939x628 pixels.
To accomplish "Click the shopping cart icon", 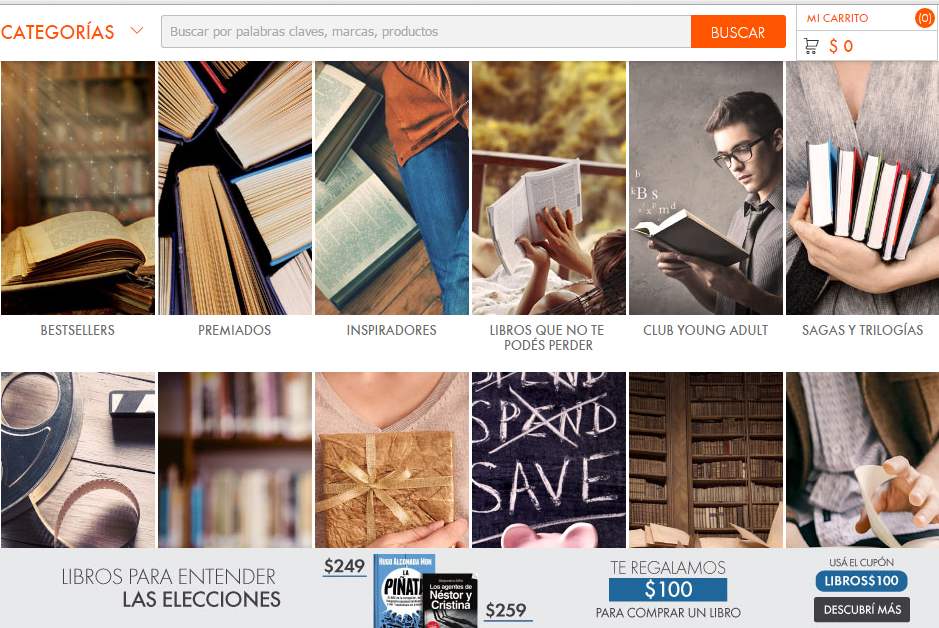I will [x=811, y=46].
